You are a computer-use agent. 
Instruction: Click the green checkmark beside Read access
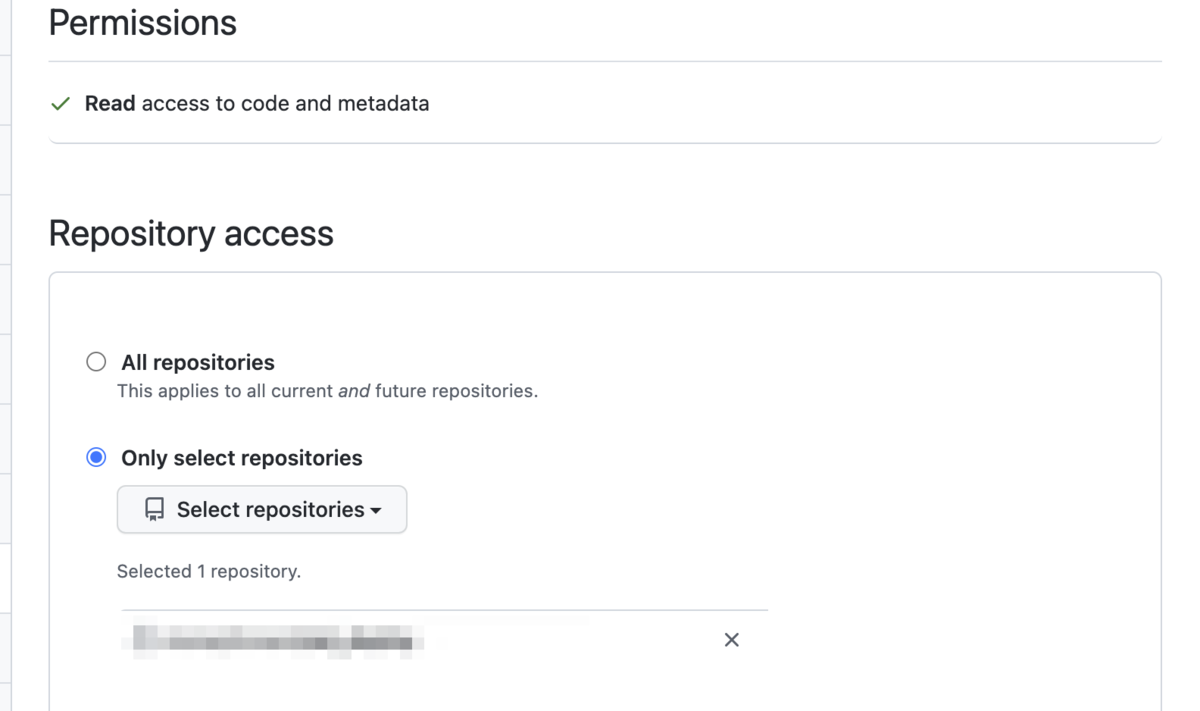[61, 104]
